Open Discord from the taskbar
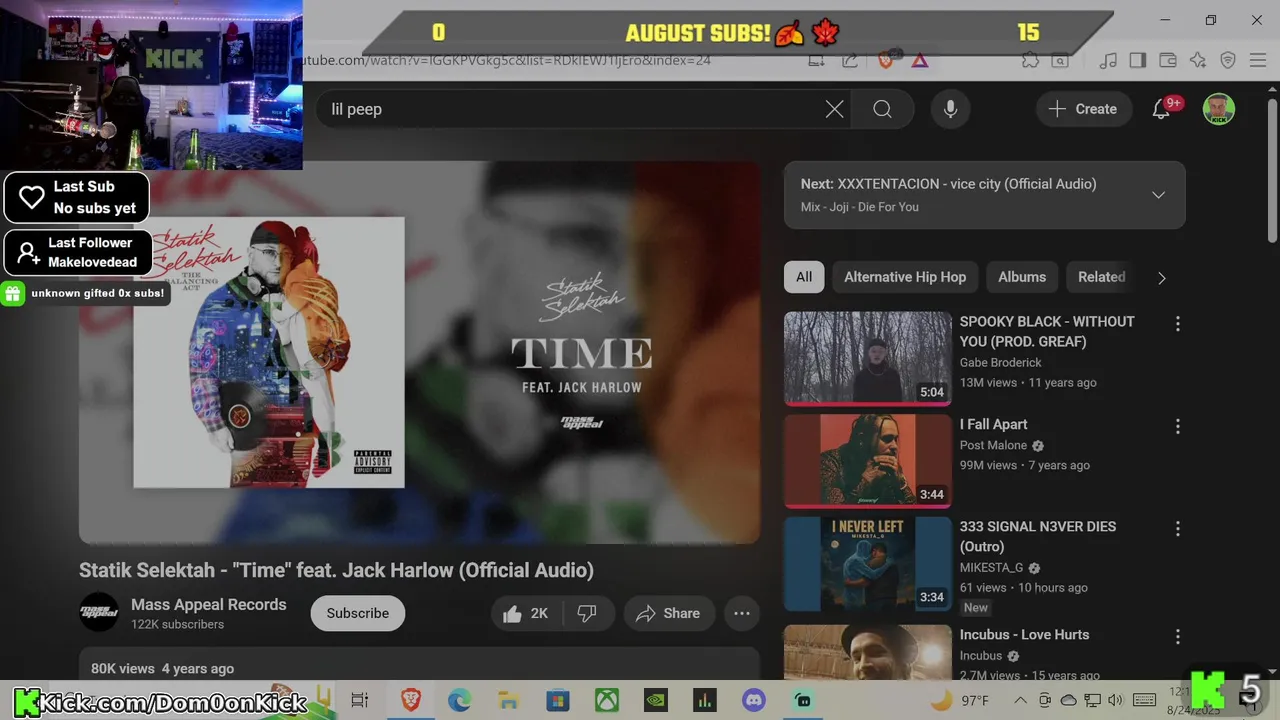Viewport: 1280px width, 720px height. coord(753,700)
